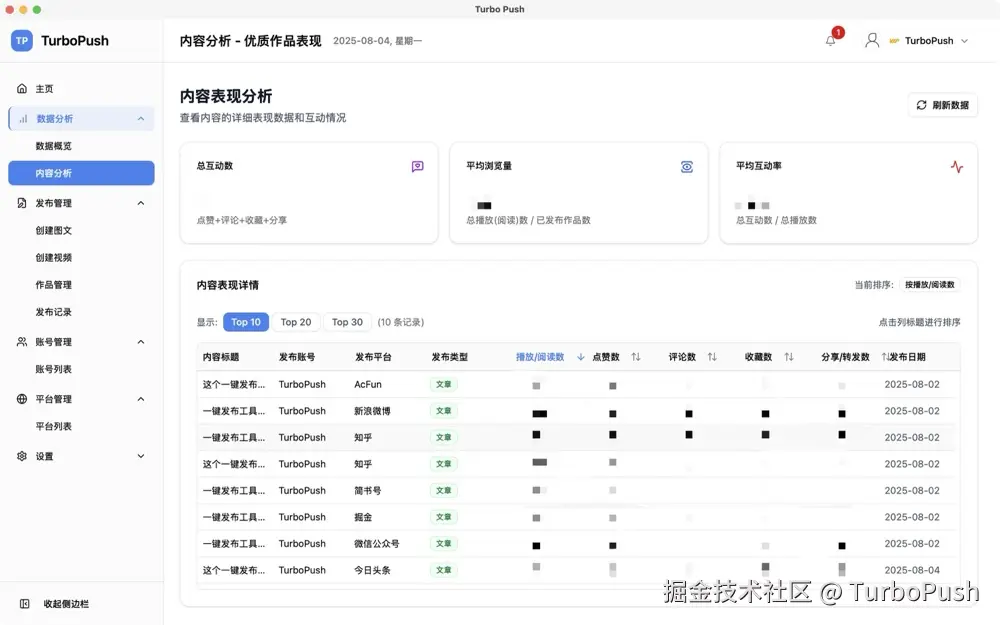Click the 账号管理 people icon

click(22, 341)
